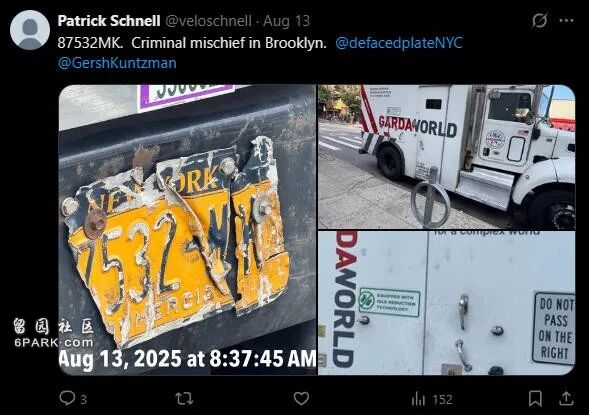The height and width of the screenshot is (415, 589).
Task: Open the Patrick Schnell display name
Action: (x=109, y=21)
